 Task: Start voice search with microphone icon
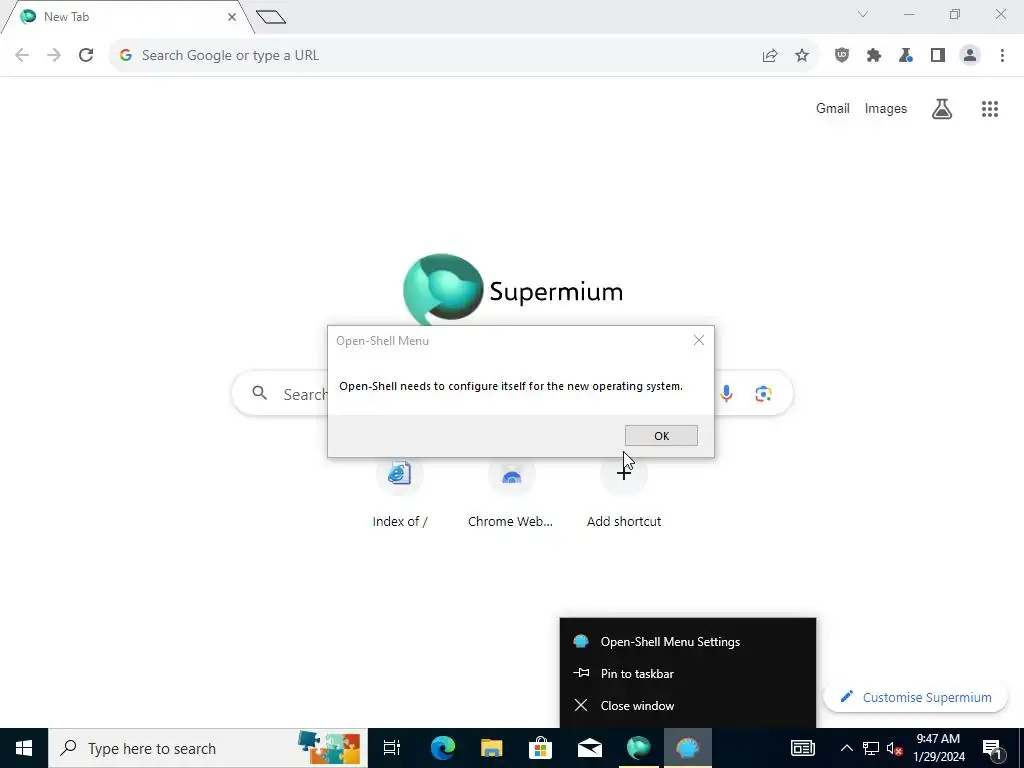(726, 393)
